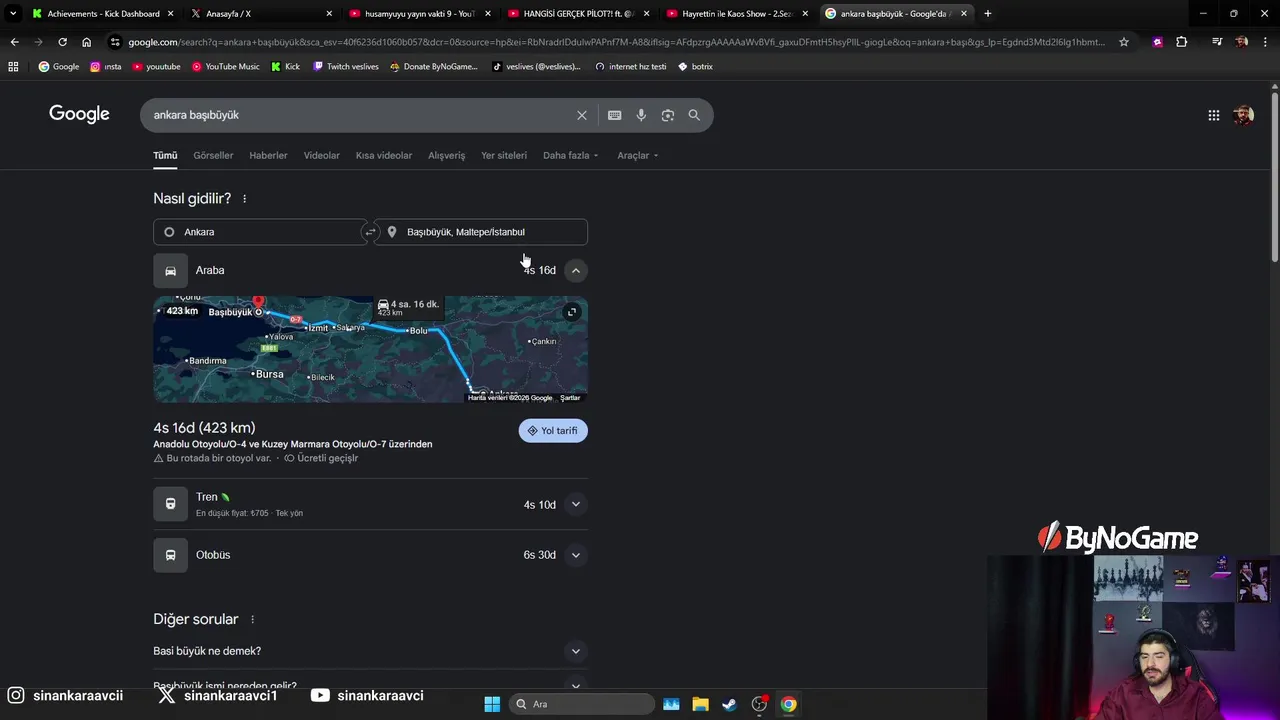Bookmark this page with the star icon

coord(1124,42)
